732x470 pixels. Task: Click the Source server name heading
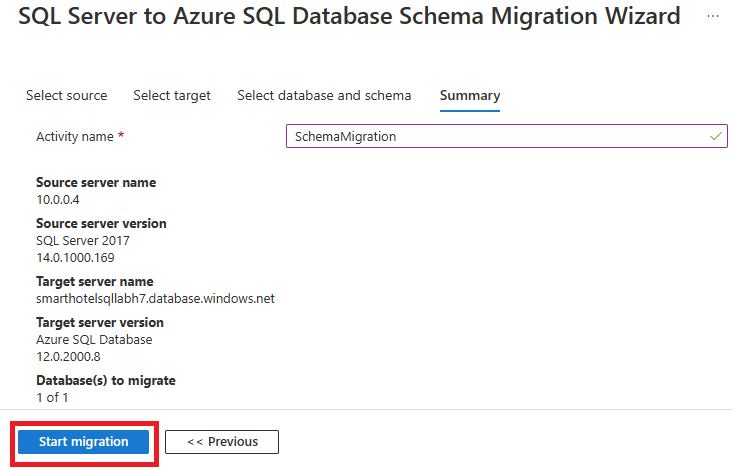point(96,182)
